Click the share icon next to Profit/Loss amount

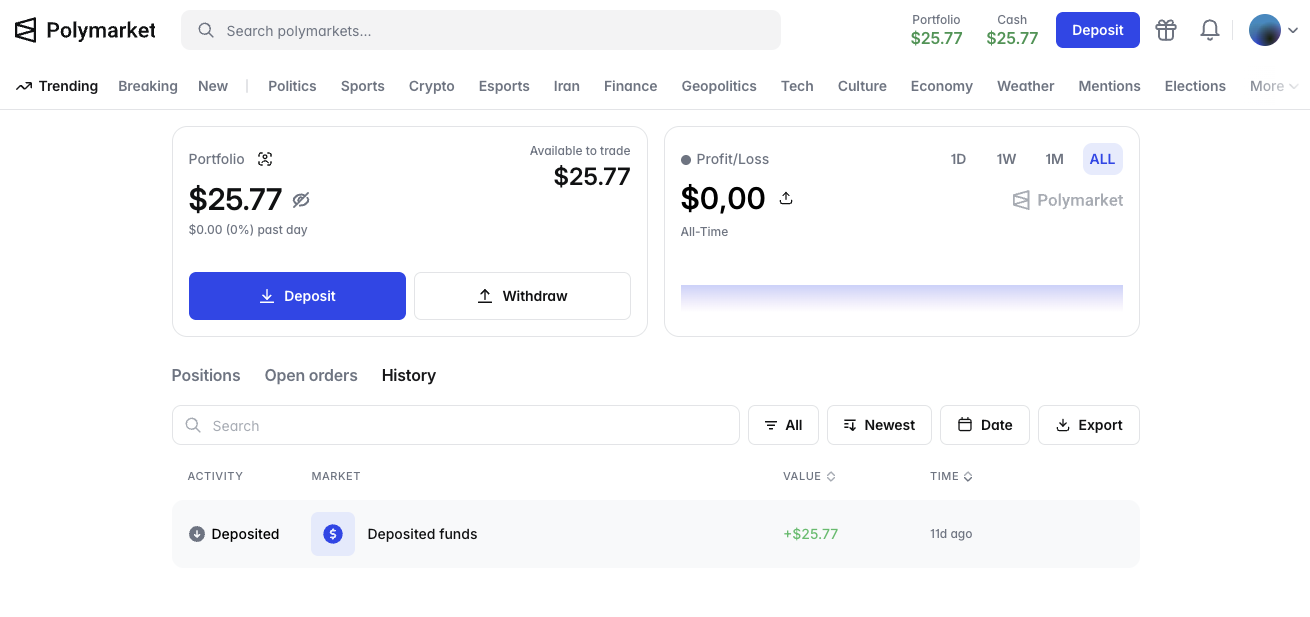tap(786, 198)
